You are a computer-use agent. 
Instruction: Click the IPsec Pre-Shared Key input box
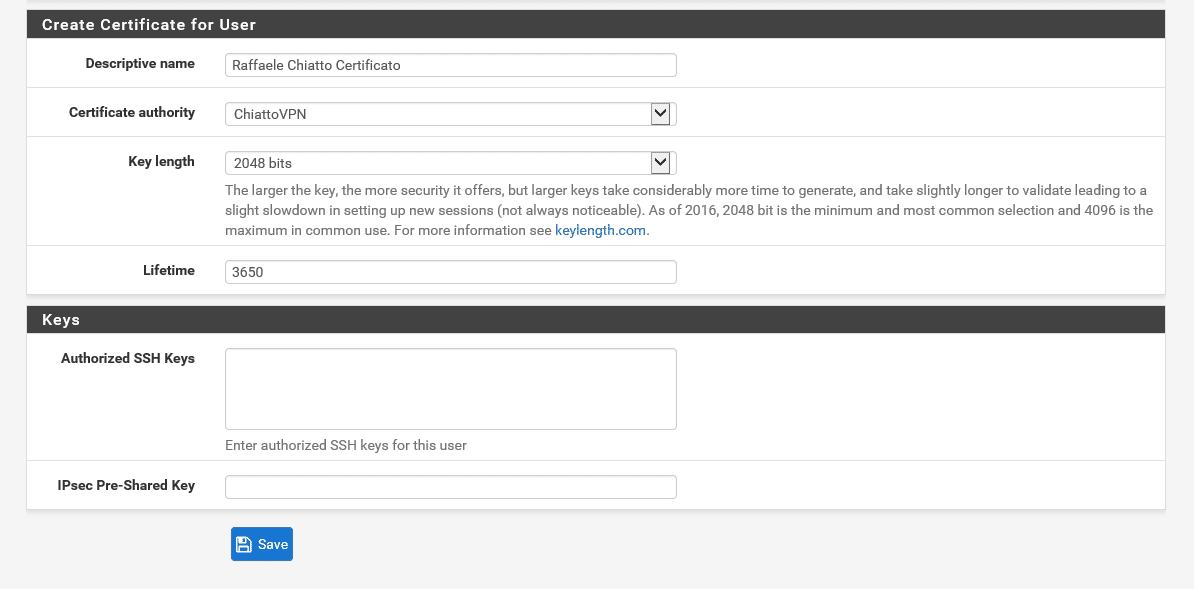(450, 487)
